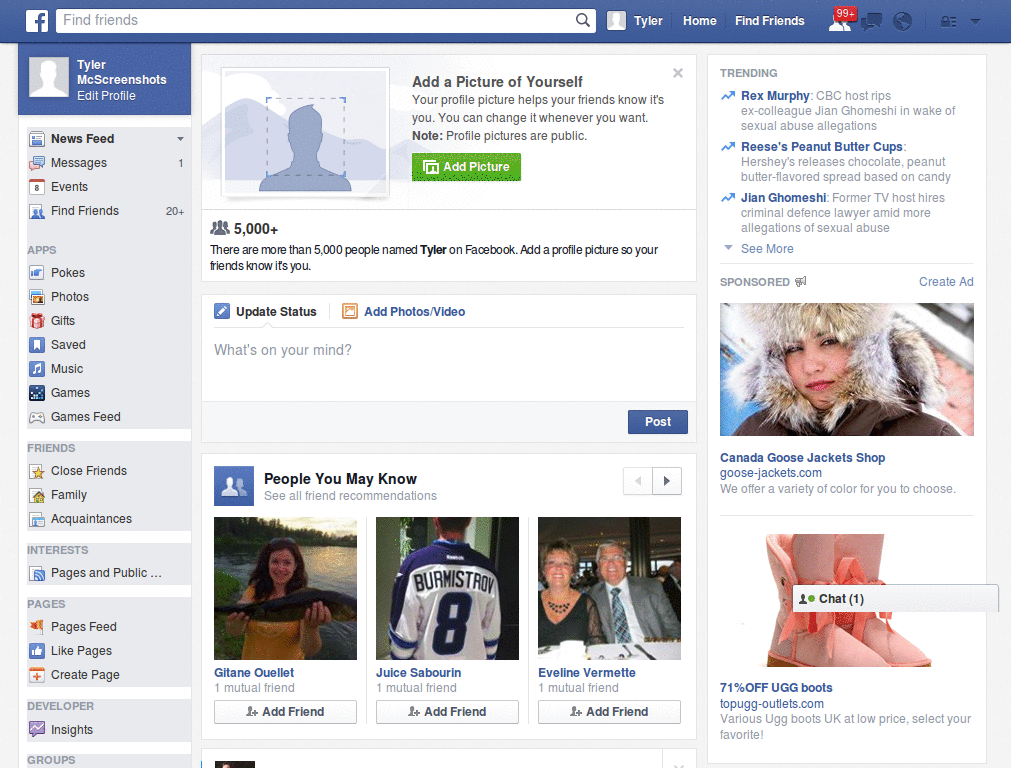The image size is (1024, 768).
Task: Open friend requests icon with 99+ badge
Action: click(842, 20)
